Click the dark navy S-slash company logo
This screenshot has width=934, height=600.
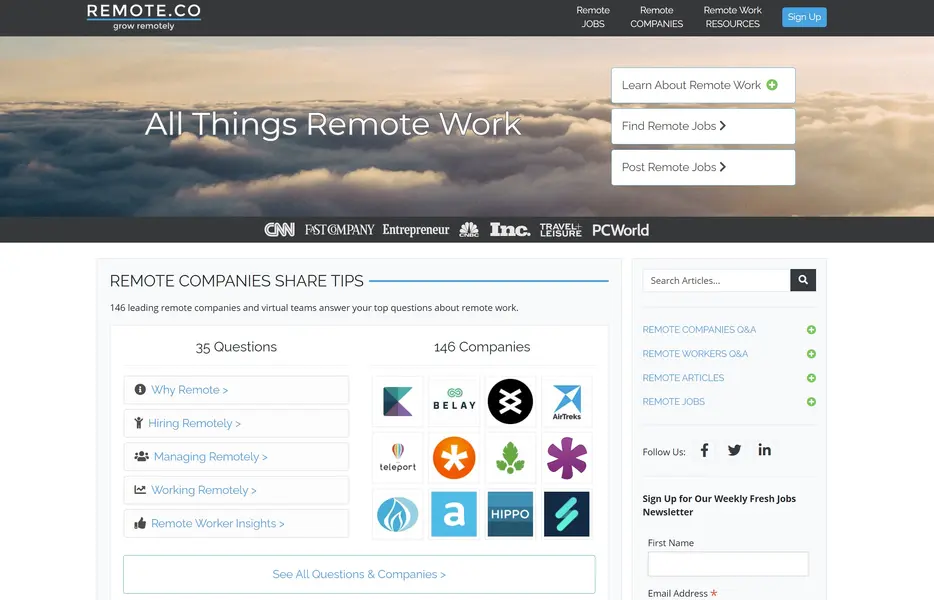[566, 514]
